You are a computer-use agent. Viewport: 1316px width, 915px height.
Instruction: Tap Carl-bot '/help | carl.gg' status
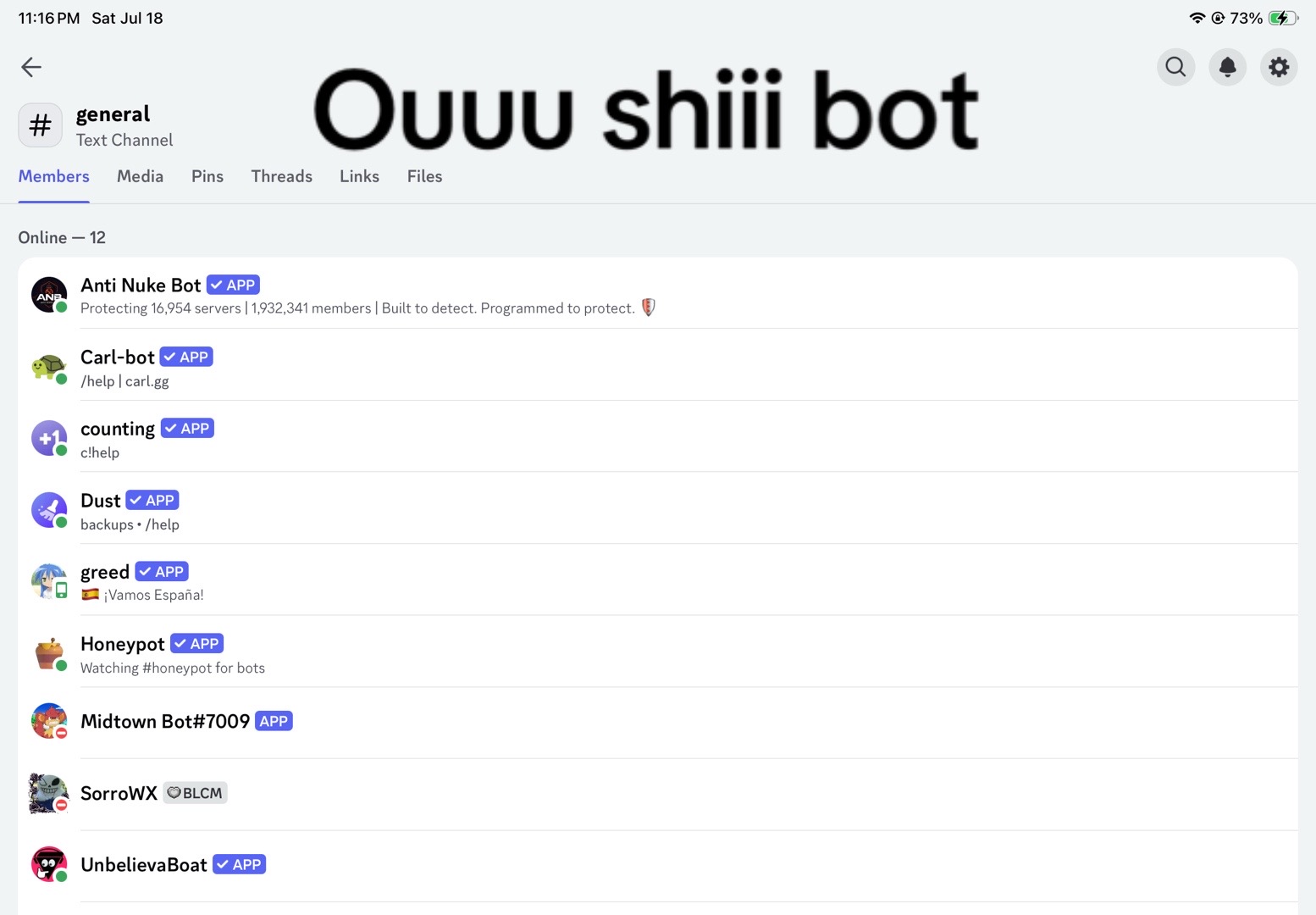pos(124,381)
